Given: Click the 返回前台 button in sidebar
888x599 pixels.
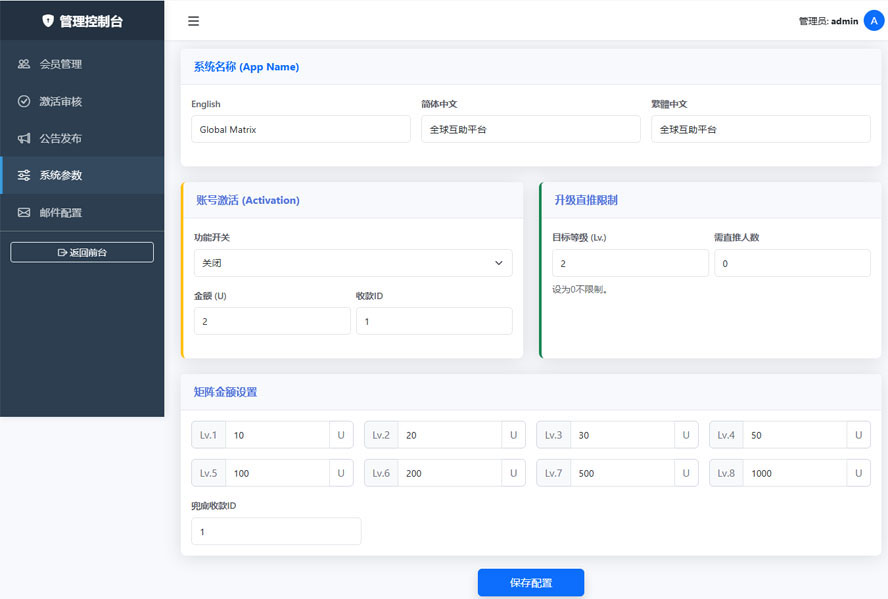Looking at the screenshot, I should 82,252.
